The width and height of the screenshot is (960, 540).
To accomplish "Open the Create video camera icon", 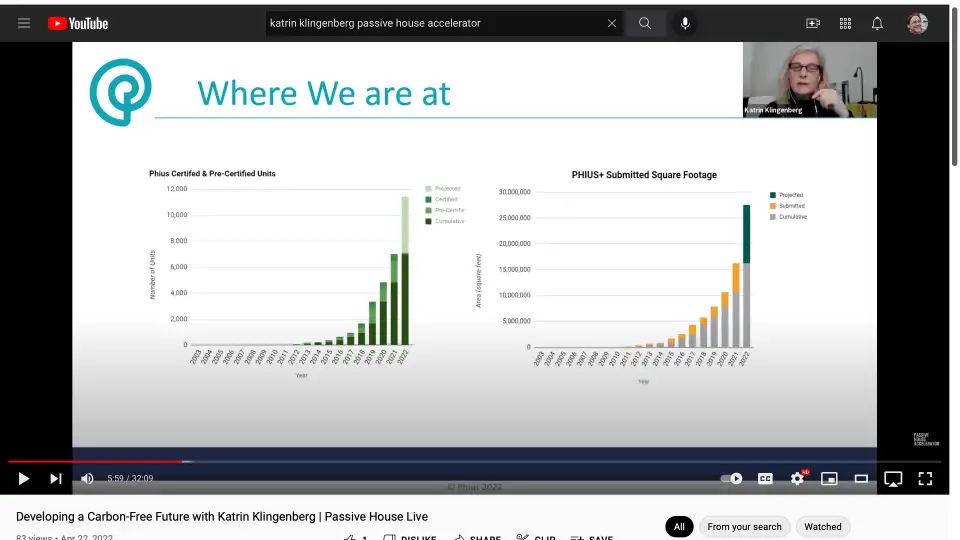I will [813, 23].
